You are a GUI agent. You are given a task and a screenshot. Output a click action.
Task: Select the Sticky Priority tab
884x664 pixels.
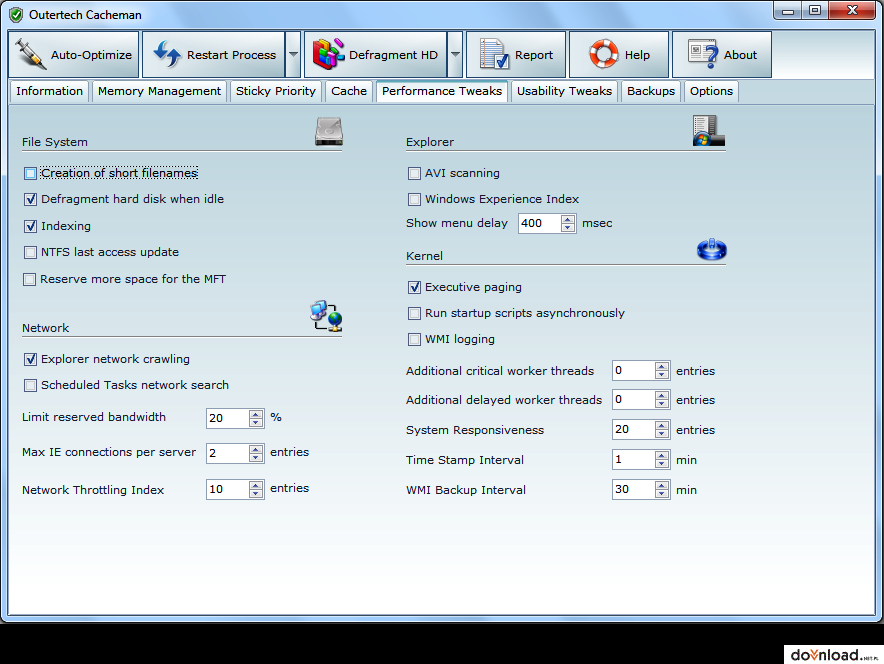276,91
